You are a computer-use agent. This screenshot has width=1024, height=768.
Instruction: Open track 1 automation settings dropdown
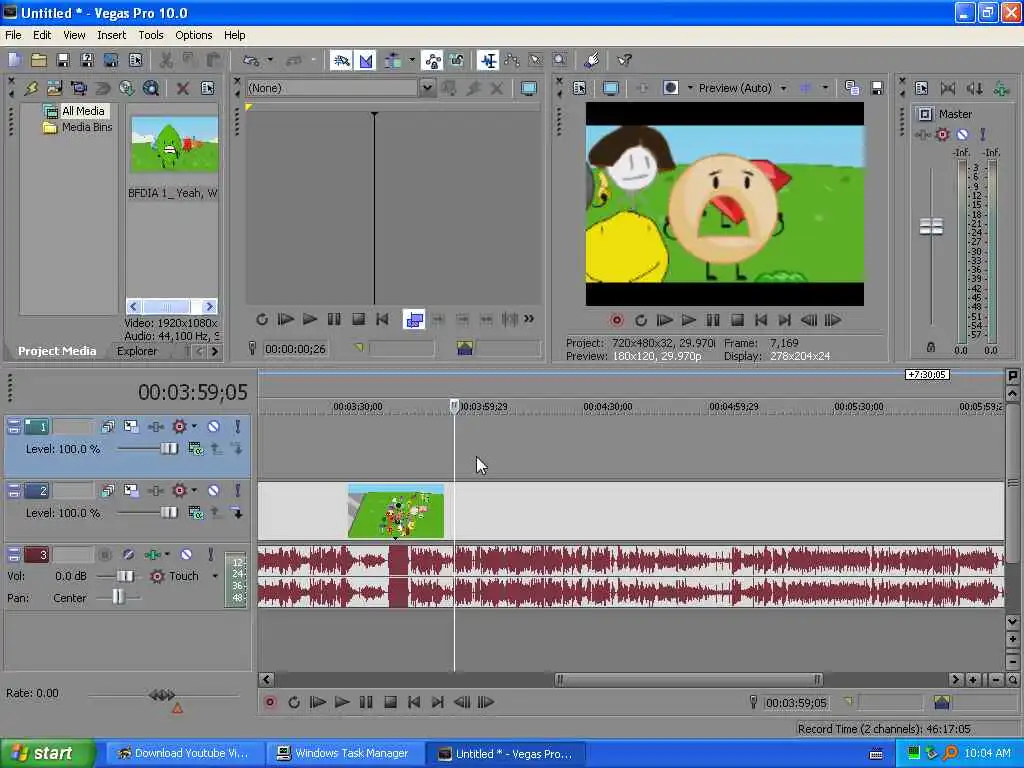194,426
